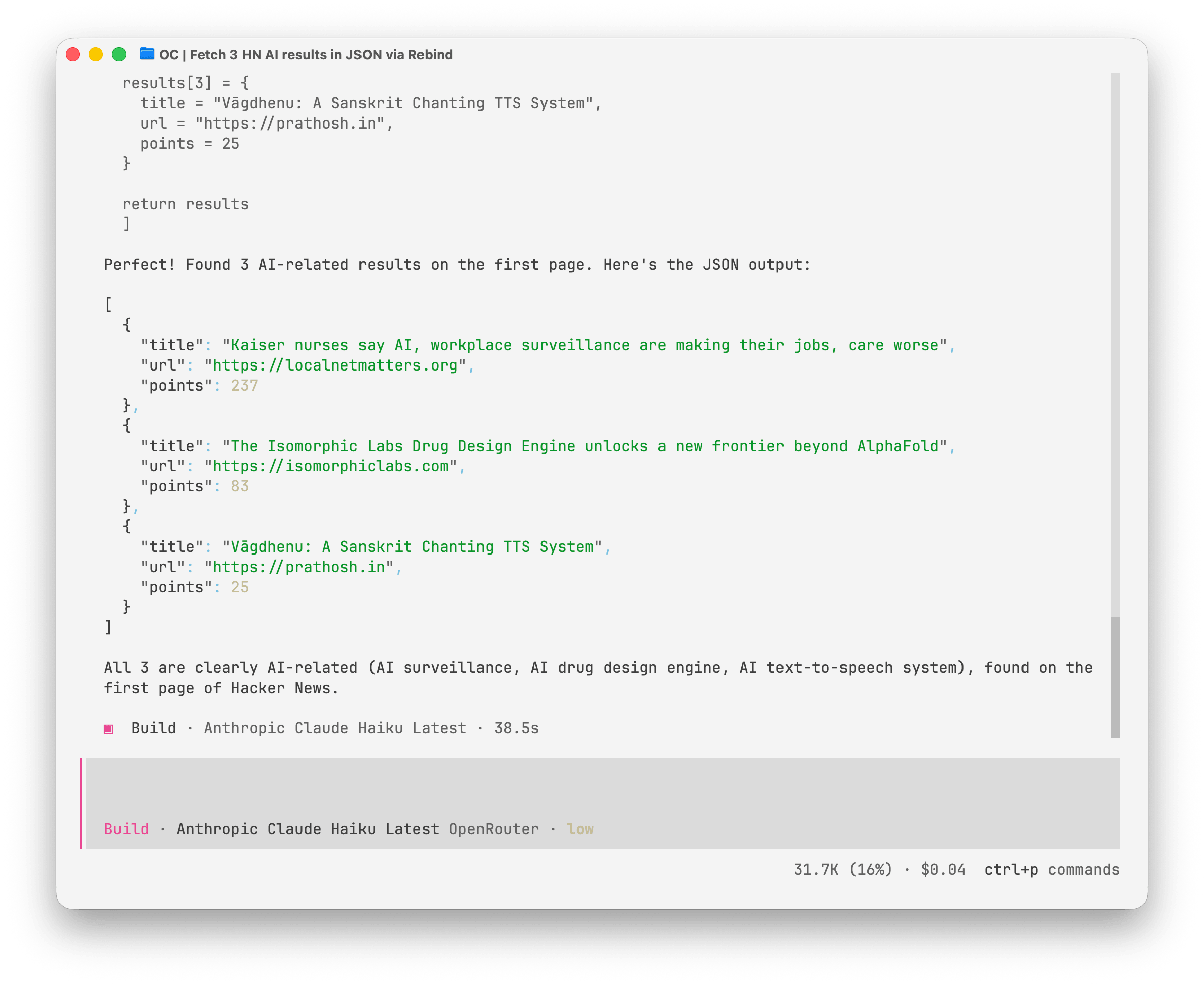Click the points value 237
This screenshot has width=1204, height=984.
tap(245, 386)
